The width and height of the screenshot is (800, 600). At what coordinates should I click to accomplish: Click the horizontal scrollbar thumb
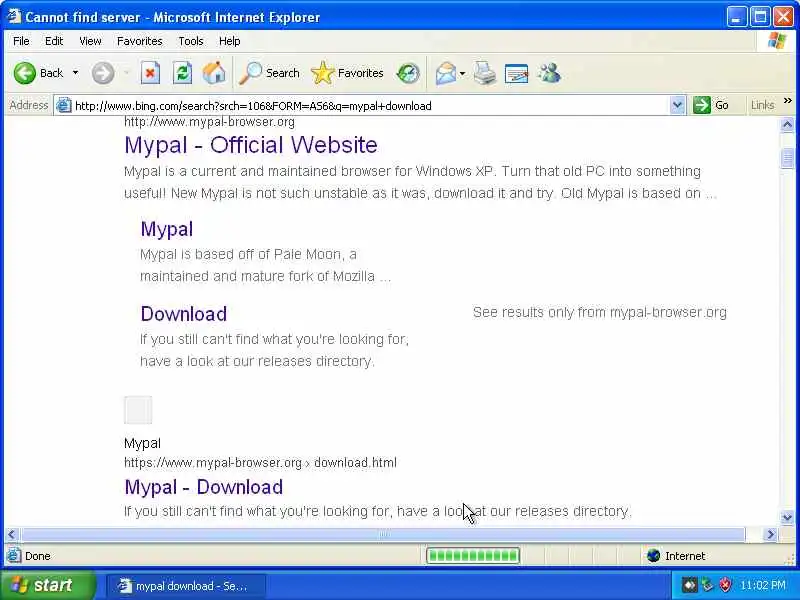coord(383,535)
